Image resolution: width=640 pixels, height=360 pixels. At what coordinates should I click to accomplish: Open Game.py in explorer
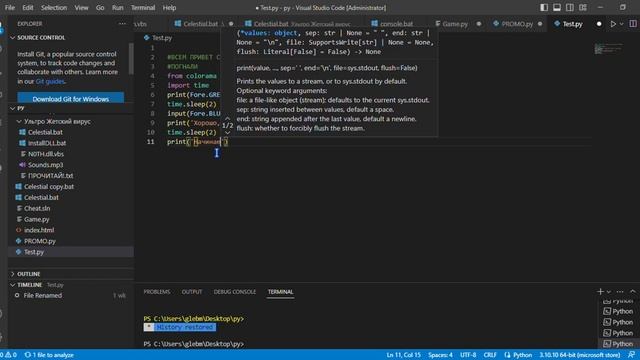pos(37,219)
